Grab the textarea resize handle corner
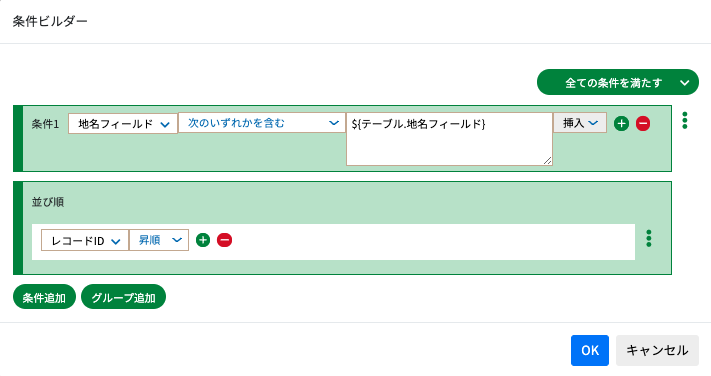The image size is (711, 376). (548, 160)
